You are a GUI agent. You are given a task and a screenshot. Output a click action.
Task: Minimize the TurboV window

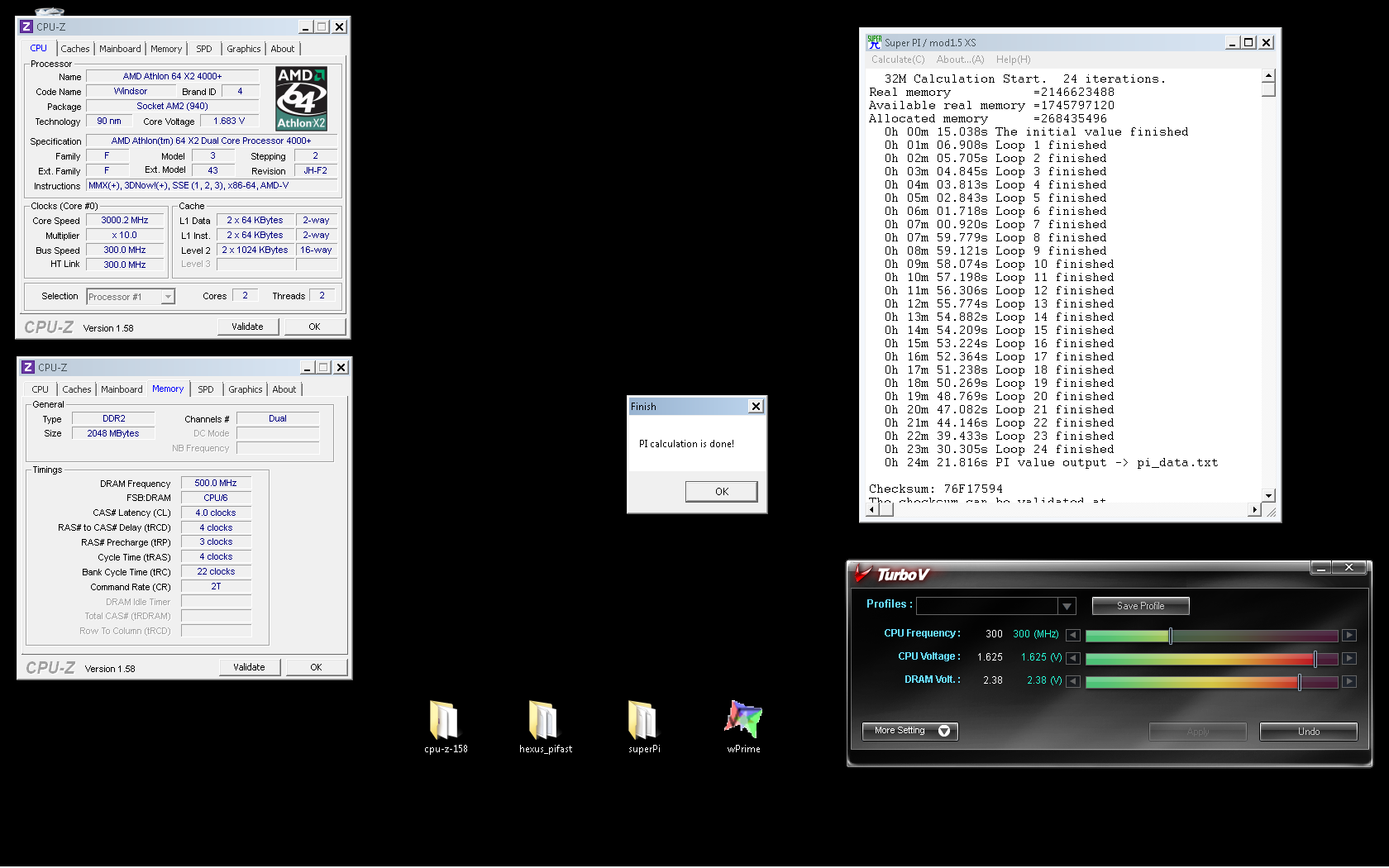point(1321,567)
